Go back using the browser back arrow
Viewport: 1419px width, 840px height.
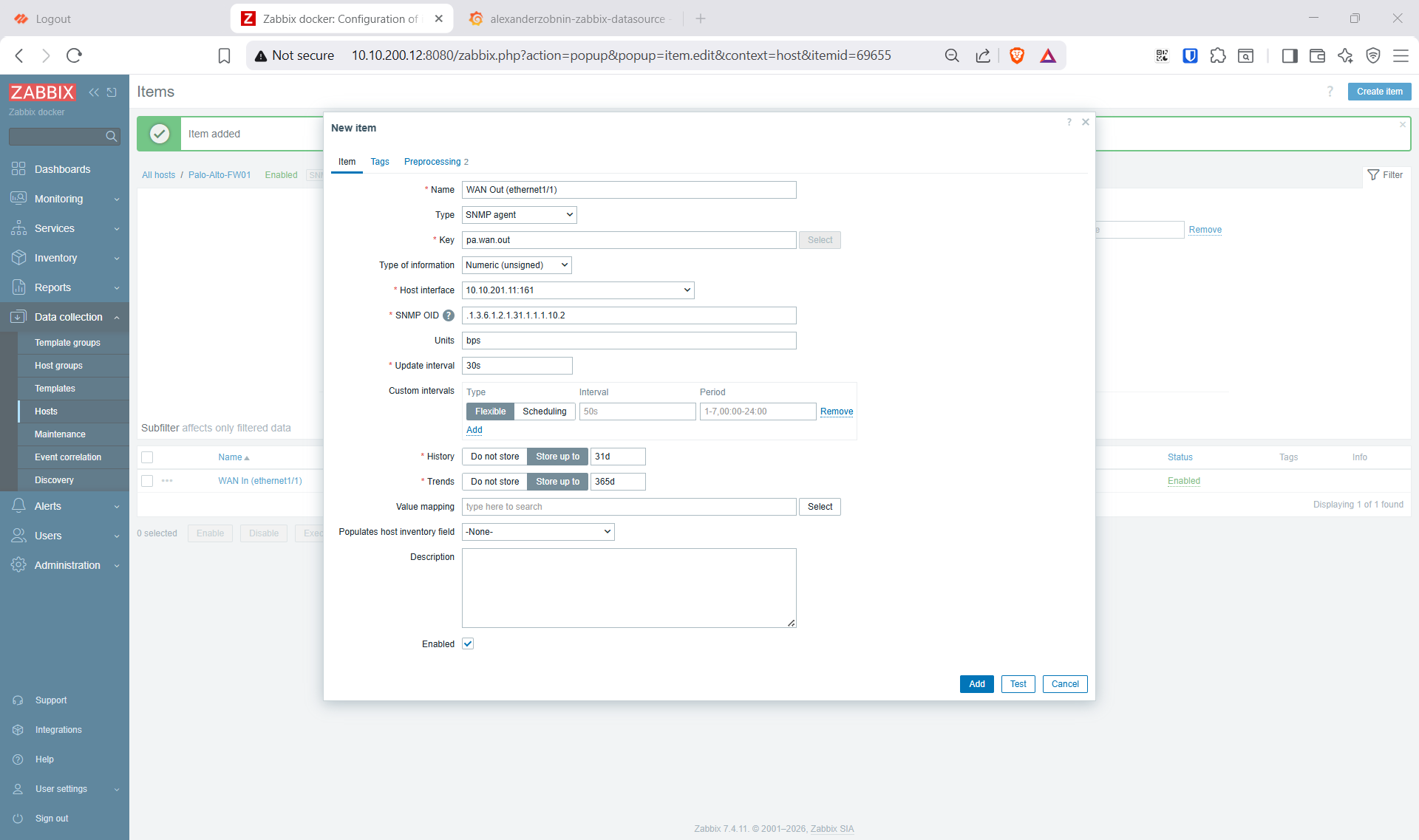(x=20, y=55)
